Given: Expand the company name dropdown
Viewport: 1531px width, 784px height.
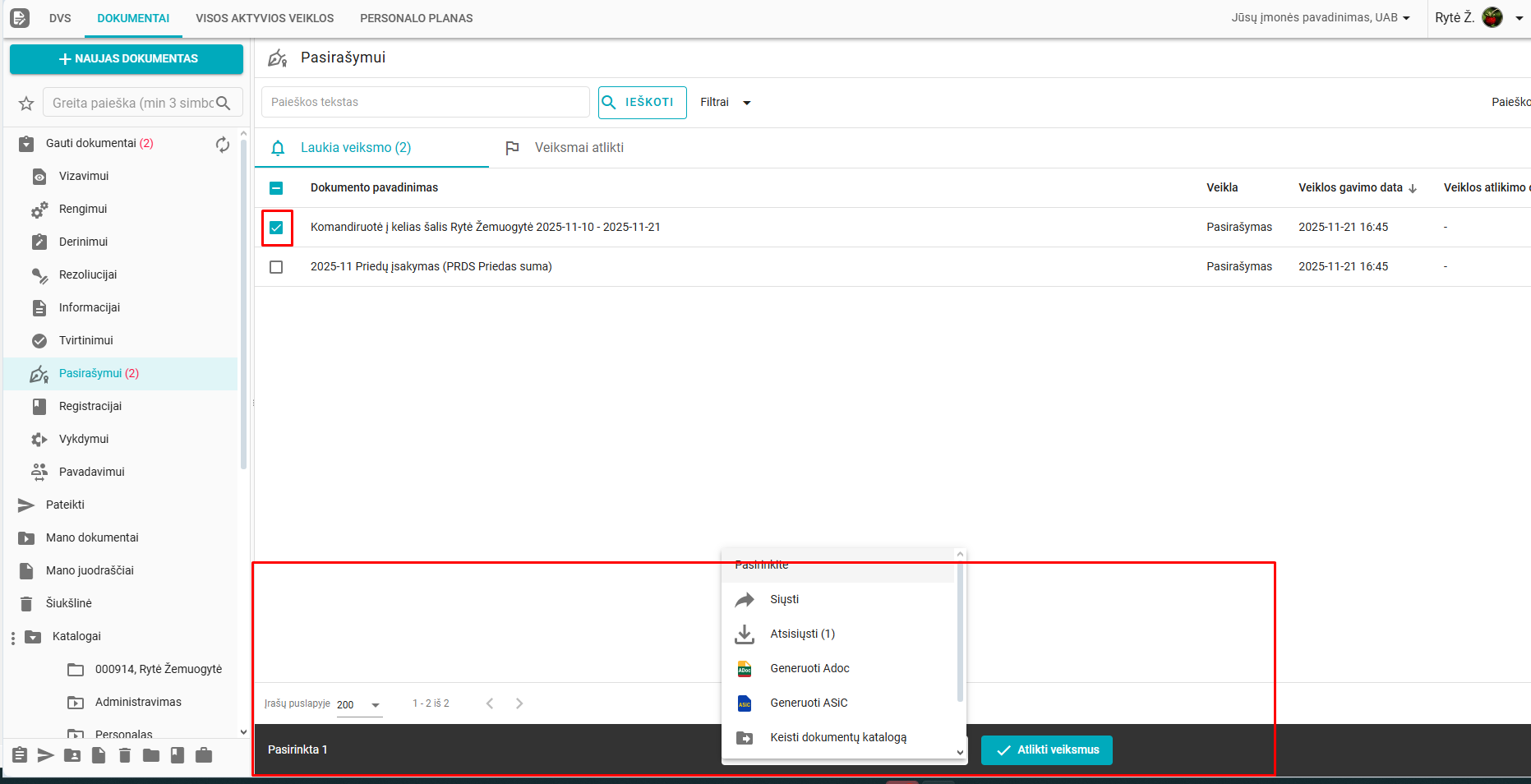Looking at the screenshot, I should tap(1320, 17).
